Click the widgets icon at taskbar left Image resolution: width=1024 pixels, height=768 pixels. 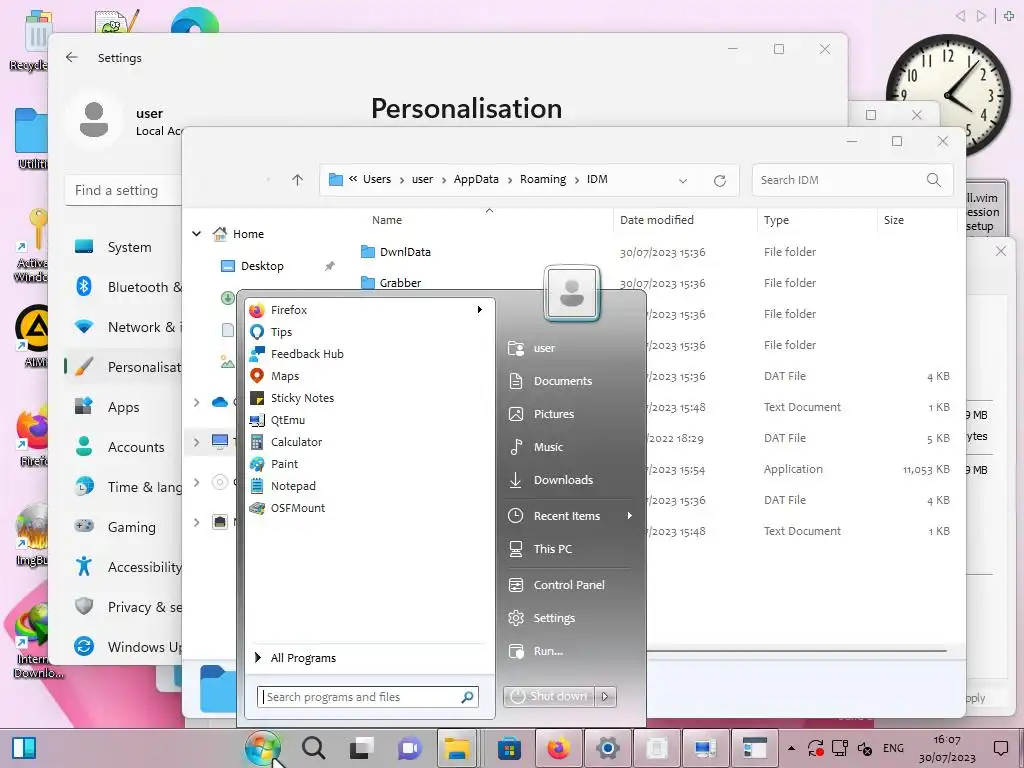point(24,748)
